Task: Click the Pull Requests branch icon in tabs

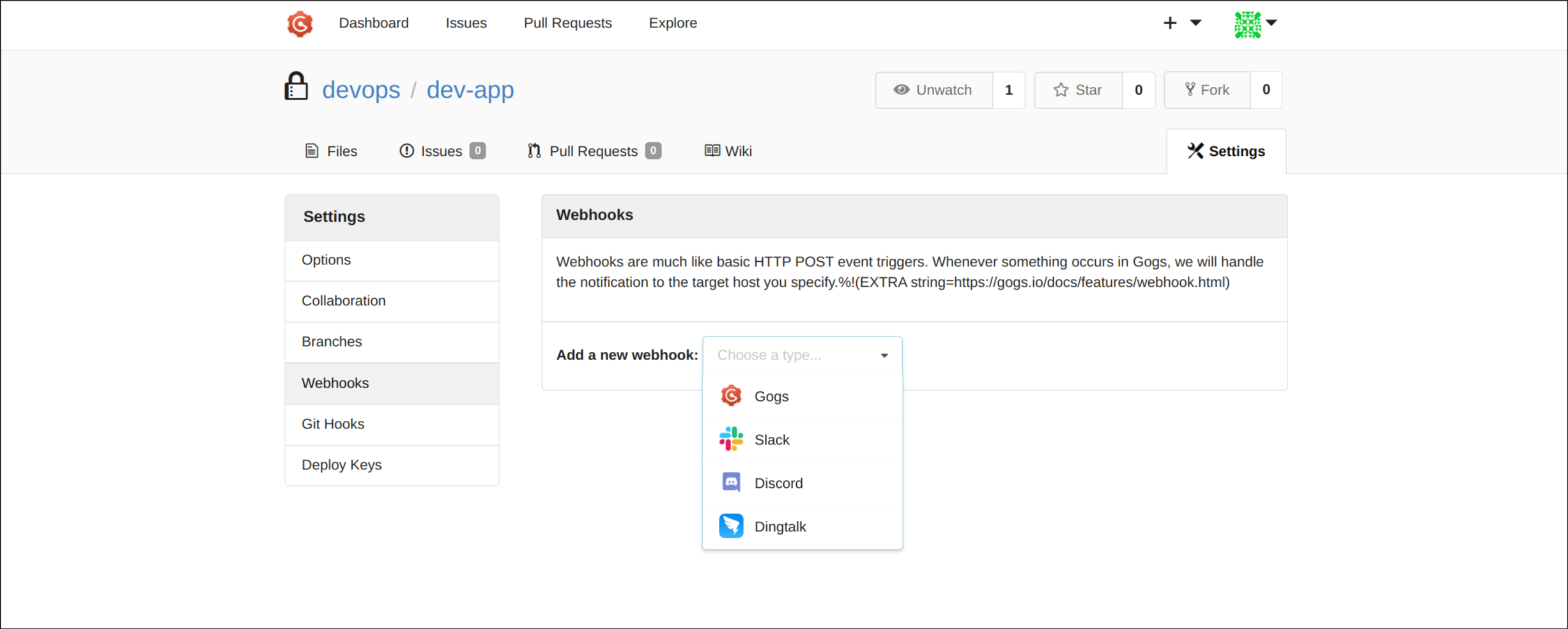Action: point(534,151)
